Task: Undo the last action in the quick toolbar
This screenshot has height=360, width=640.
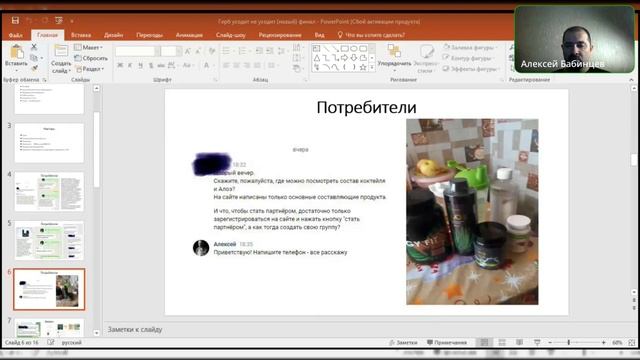Action: point(29,20)
